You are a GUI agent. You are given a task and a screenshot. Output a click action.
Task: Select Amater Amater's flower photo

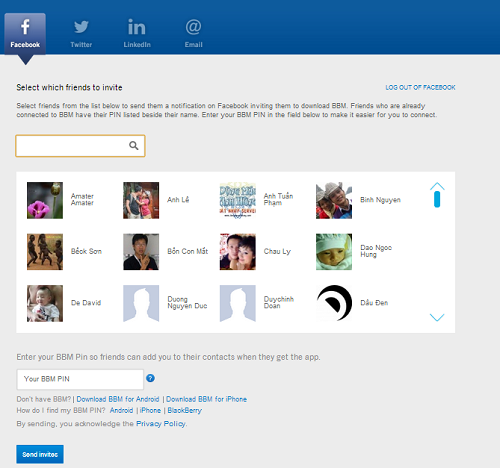(45, 200)
